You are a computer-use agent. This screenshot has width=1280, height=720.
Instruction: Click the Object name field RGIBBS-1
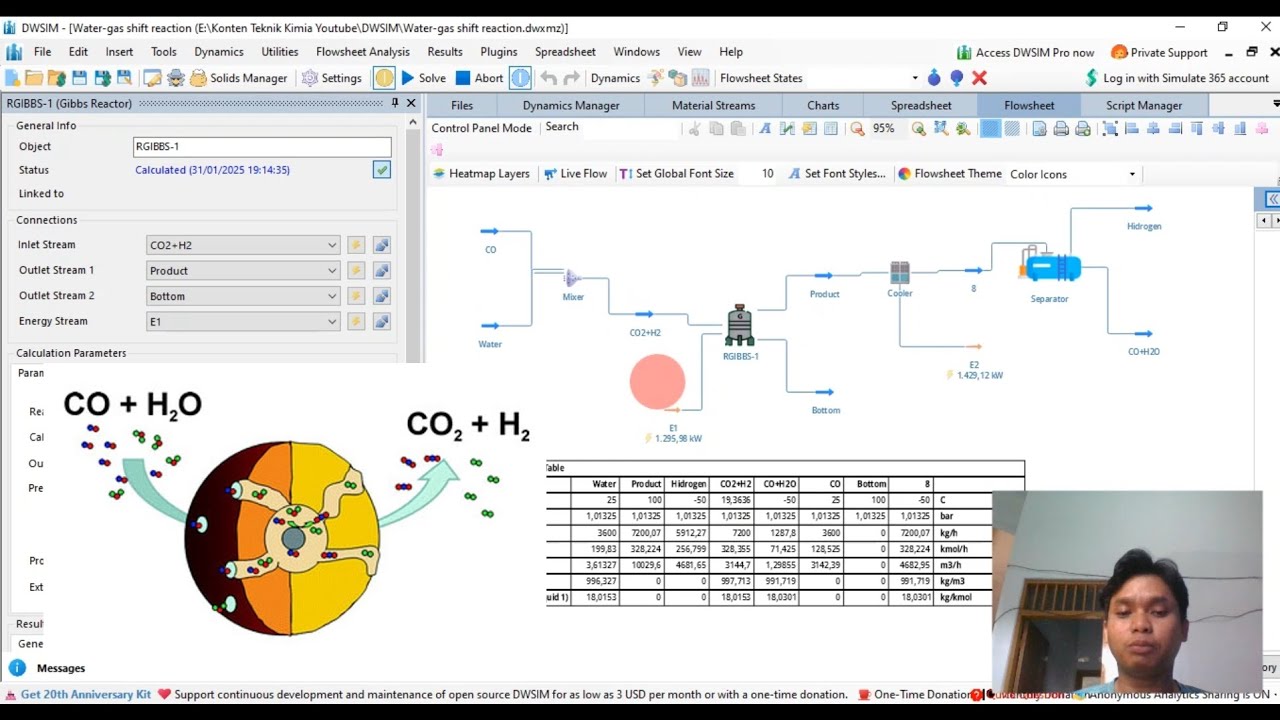pyautogui.click(x=262, y=146)
